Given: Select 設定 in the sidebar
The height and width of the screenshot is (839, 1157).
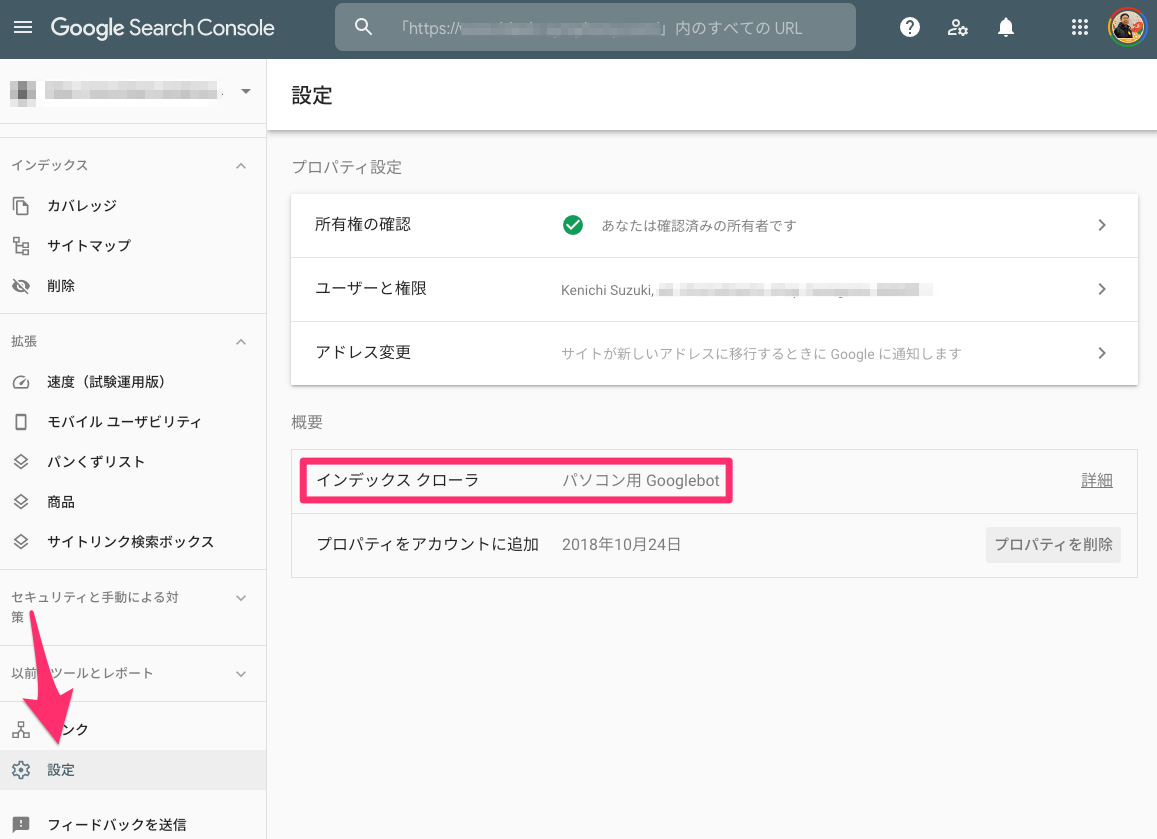Looking at the screenshot, I should [x=133, y=770].
